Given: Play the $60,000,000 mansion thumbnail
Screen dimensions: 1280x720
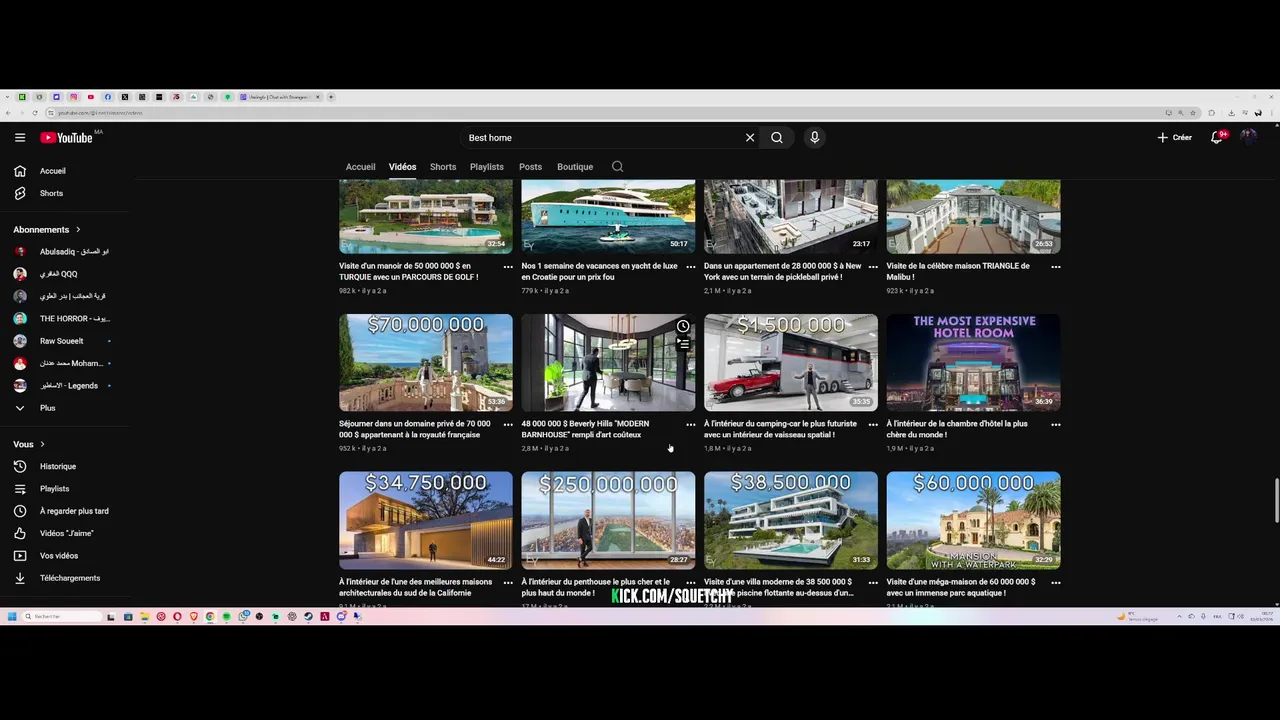Looking at the screenshot, I should [973, 521].
